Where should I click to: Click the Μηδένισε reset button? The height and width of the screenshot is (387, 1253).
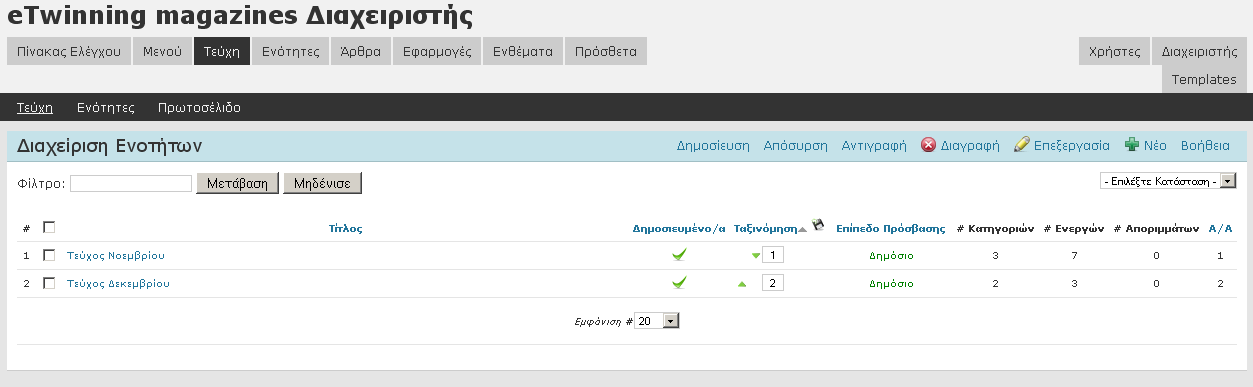click(322, 183)
